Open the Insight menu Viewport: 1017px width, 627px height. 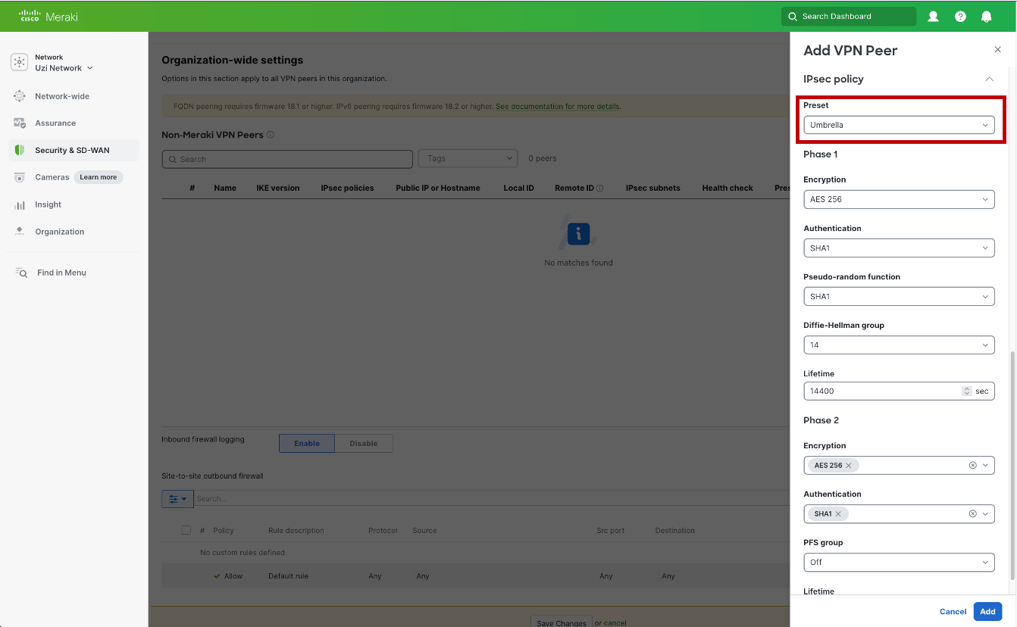point(48,205)
